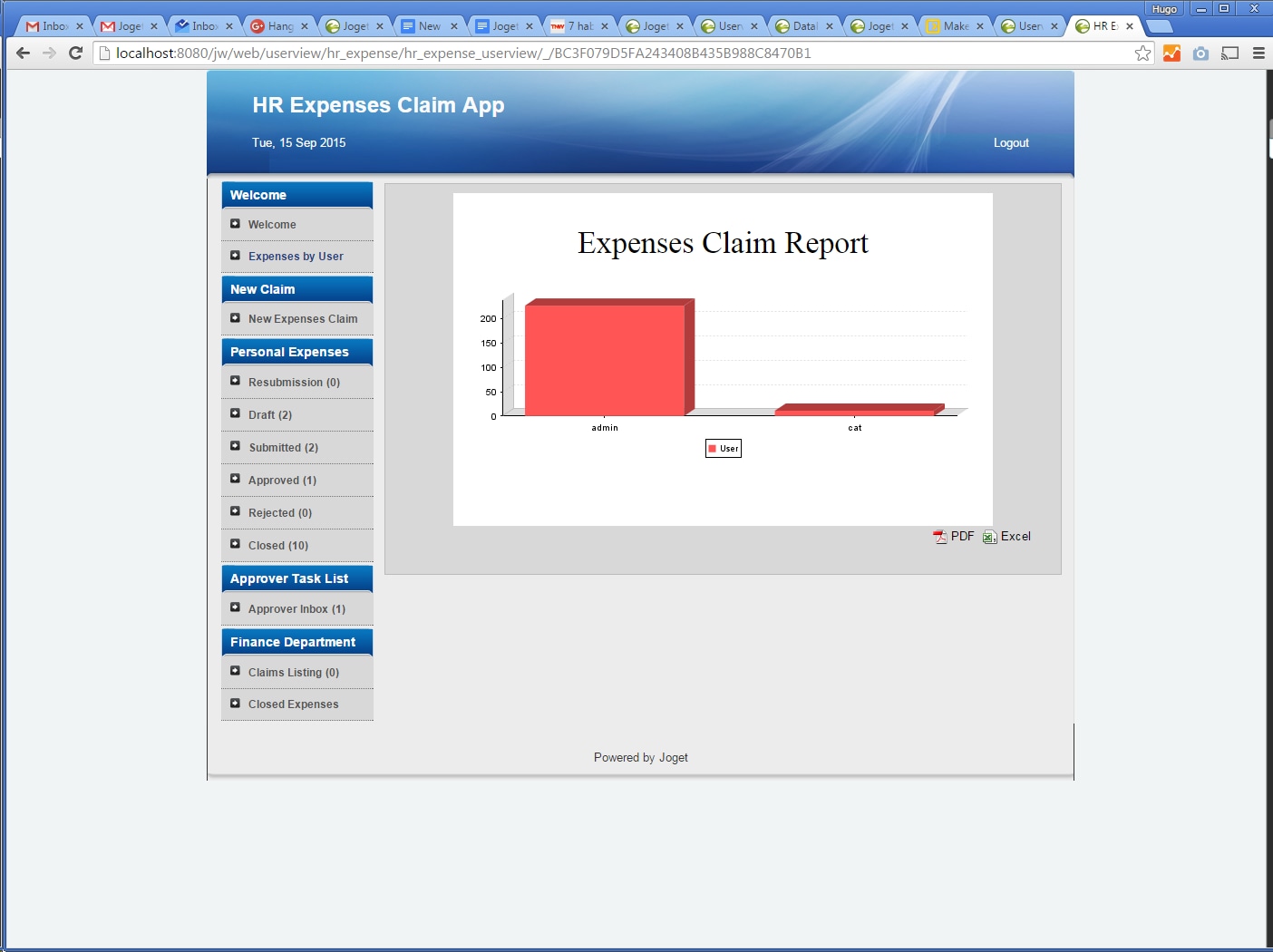Click the Excel export icon

click(989, 537)
